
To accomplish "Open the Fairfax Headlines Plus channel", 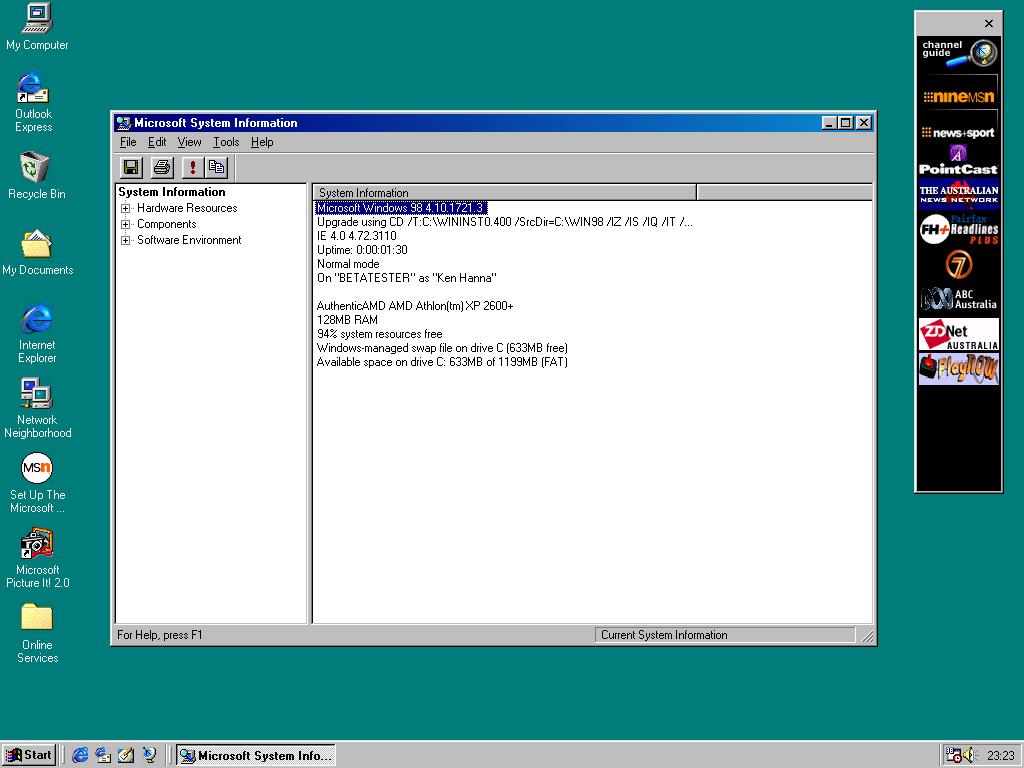I will point(959,229).
